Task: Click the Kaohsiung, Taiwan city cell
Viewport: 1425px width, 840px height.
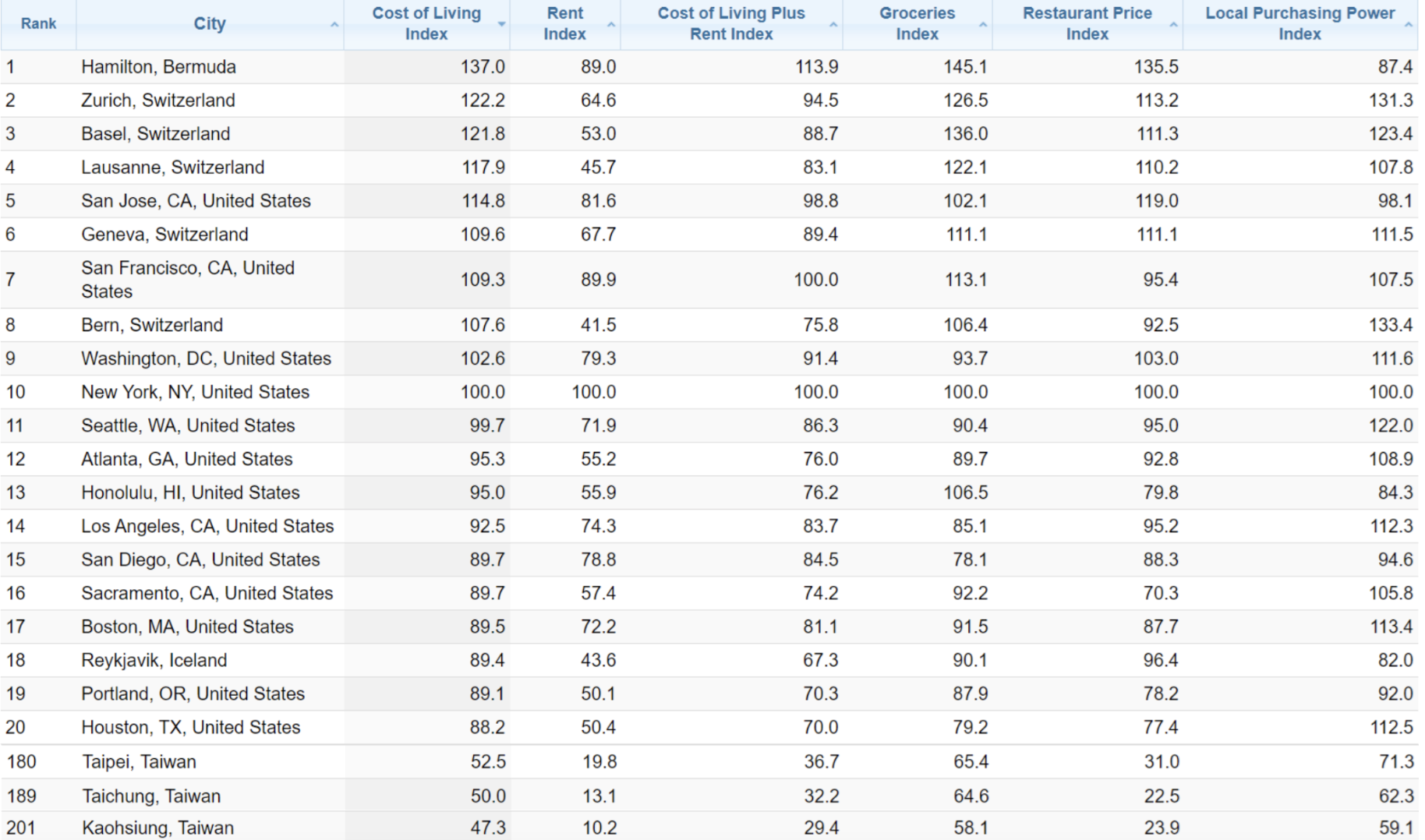Action: [157, 828]
